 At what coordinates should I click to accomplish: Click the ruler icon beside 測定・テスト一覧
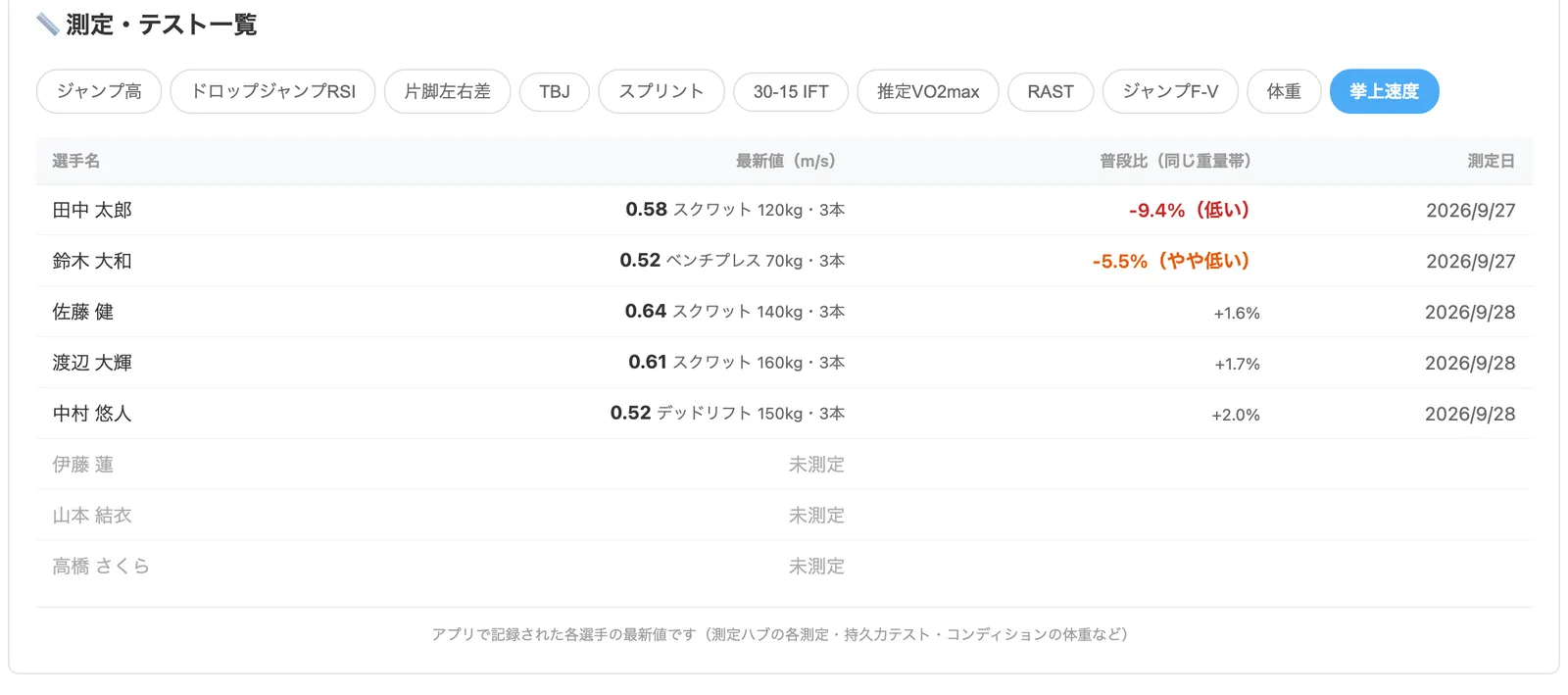pyautogui.click(x=47, y=25)
